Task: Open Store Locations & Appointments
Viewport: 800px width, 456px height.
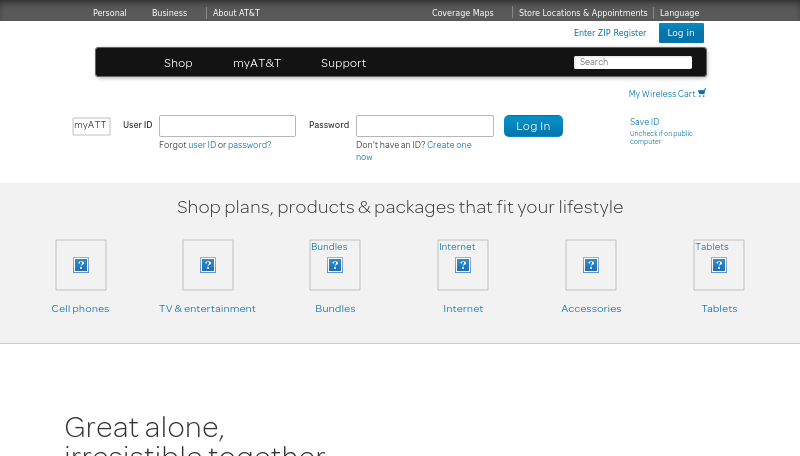Action: pos(583,13)
